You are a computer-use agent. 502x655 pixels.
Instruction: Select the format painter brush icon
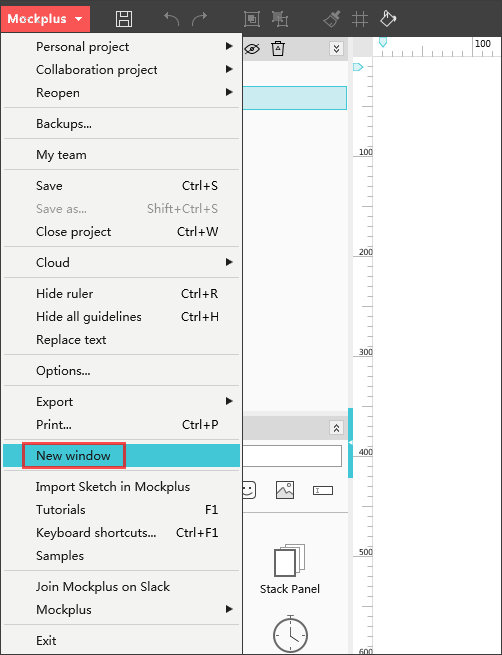332,19
